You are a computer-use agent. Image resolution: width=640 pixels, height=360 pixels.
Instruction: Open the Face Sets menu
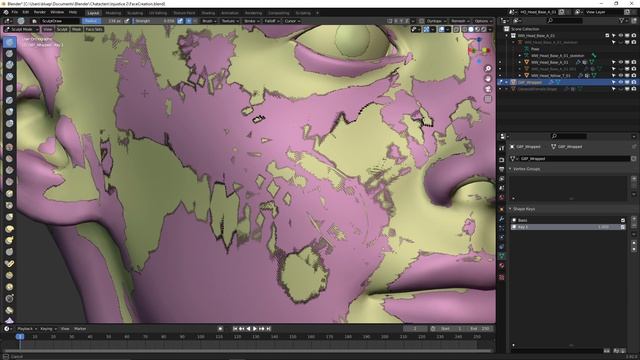94,29
